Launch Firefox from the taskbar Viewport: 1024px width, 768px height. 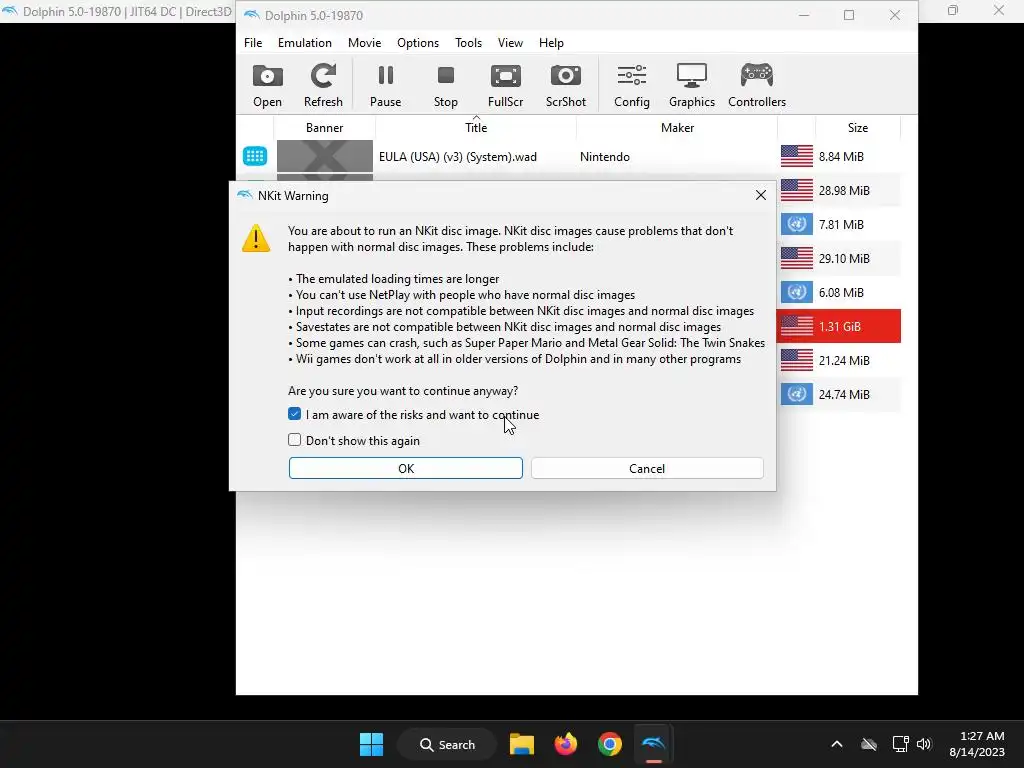566,744
